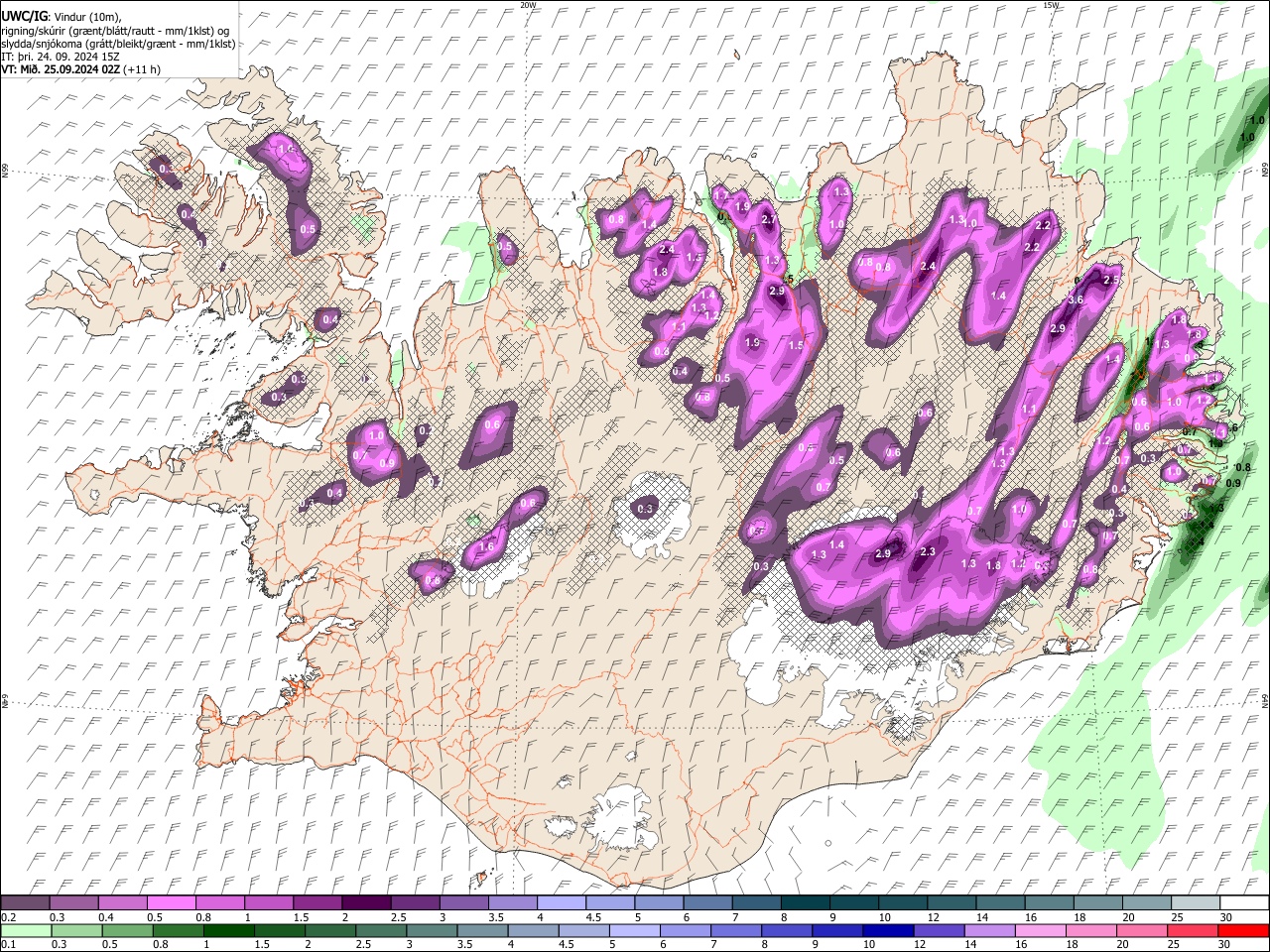Pick the dark teal top swatch between 8 and 9
1270x952 pixels.
pyautogui.click(x=804, y=903)
